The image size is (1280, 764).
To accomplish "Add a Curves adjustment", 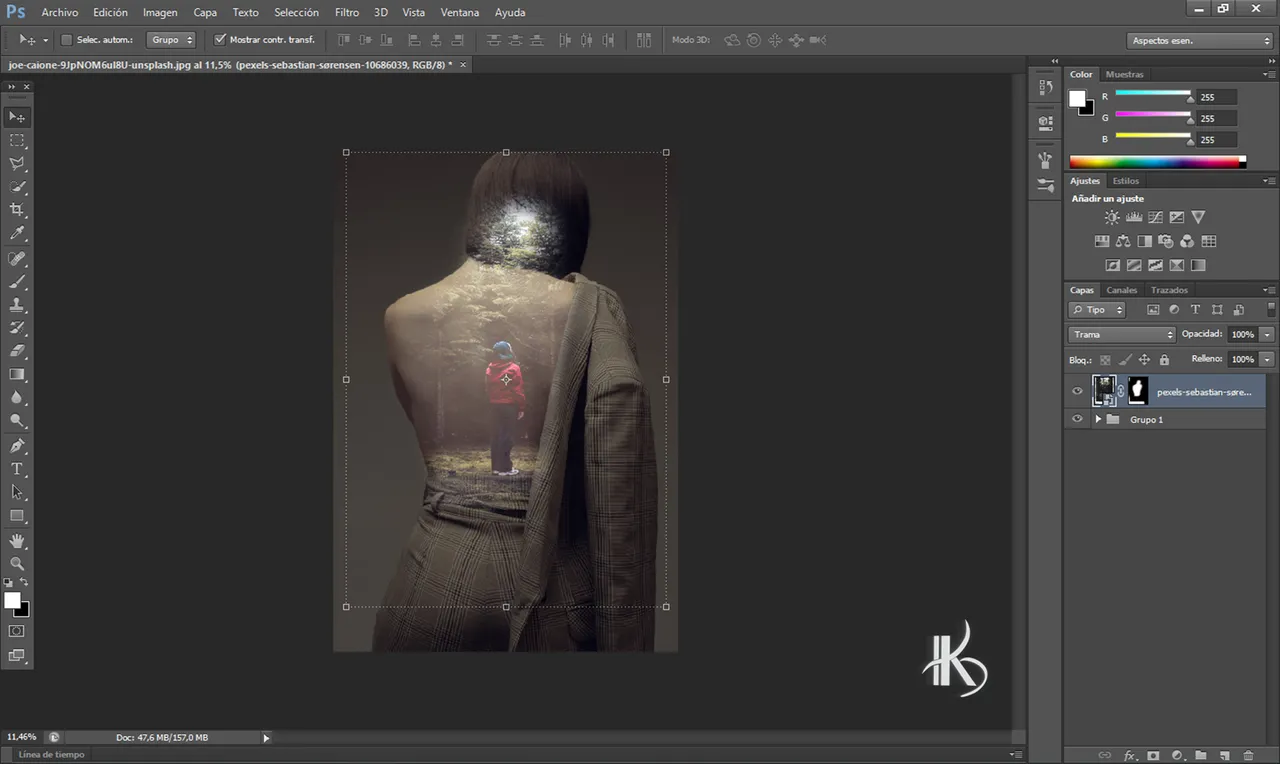I will pos(1155,217).
